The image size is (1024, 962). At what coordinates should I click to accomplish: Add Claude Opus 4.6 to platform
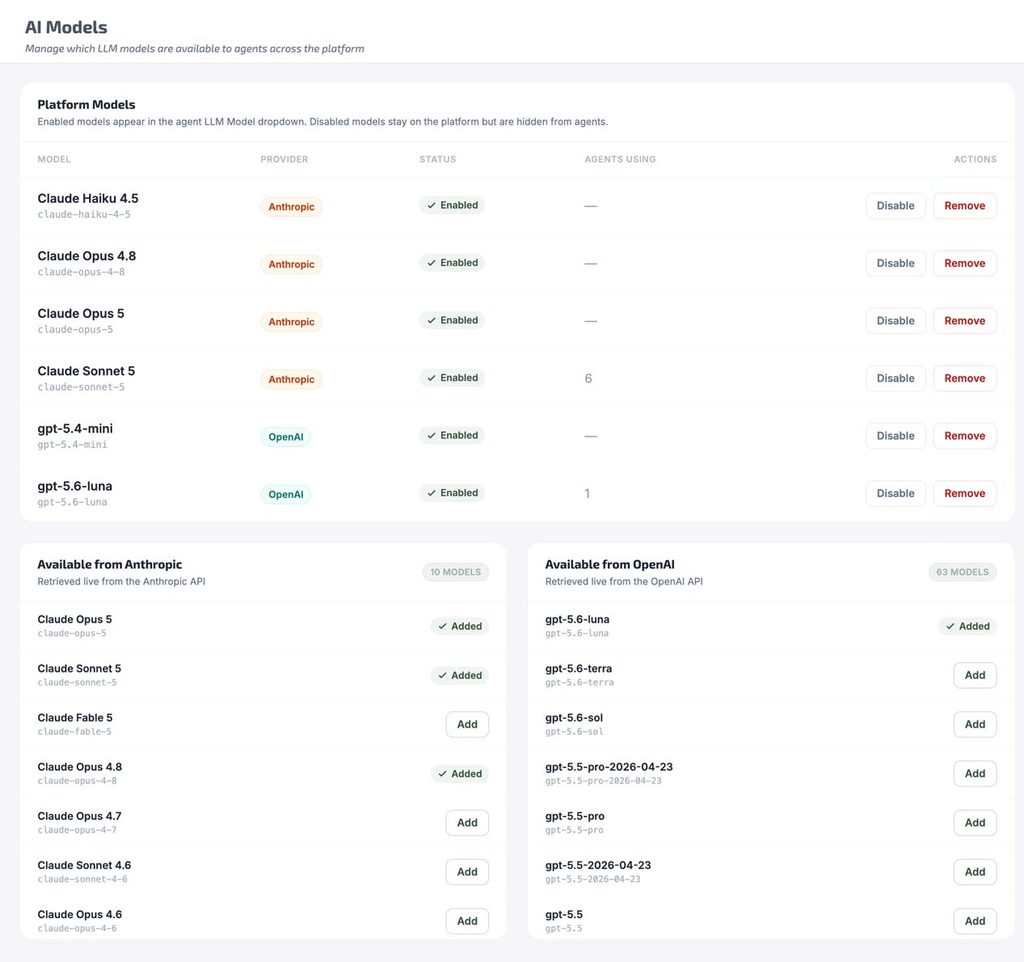467,921
